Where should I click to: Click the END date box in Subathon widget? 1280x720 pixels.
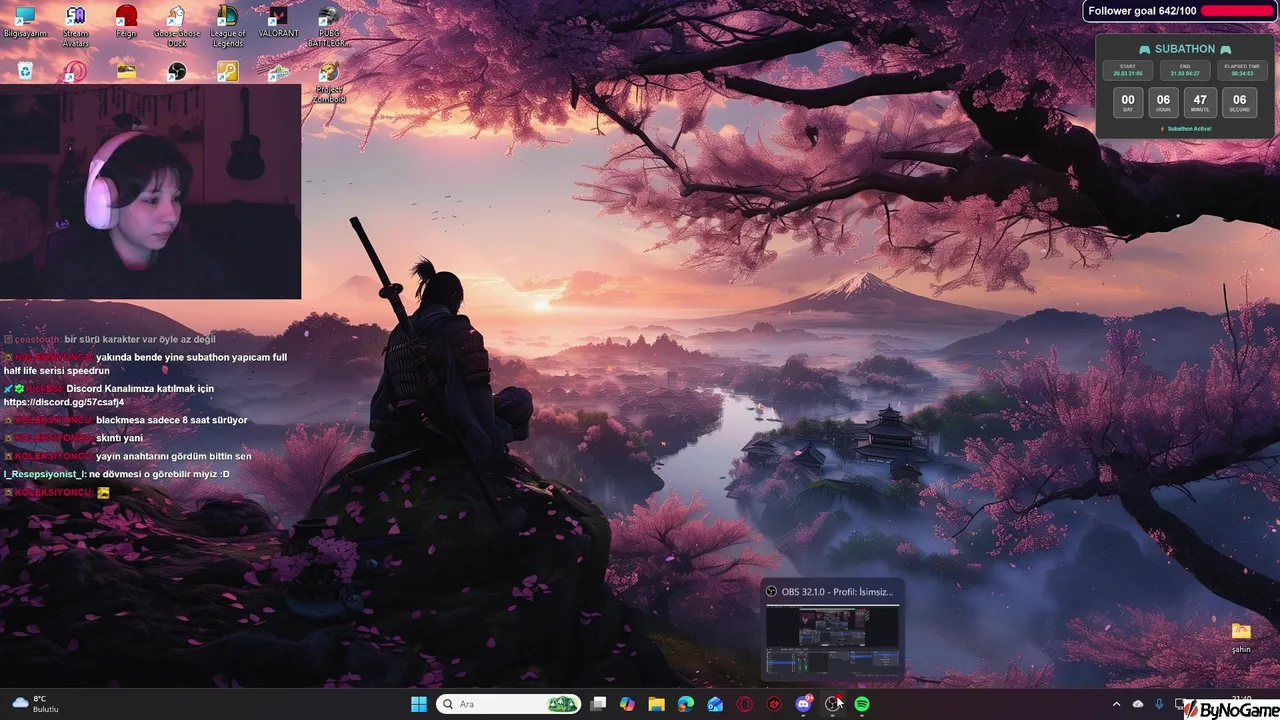tap(1185, 70)
